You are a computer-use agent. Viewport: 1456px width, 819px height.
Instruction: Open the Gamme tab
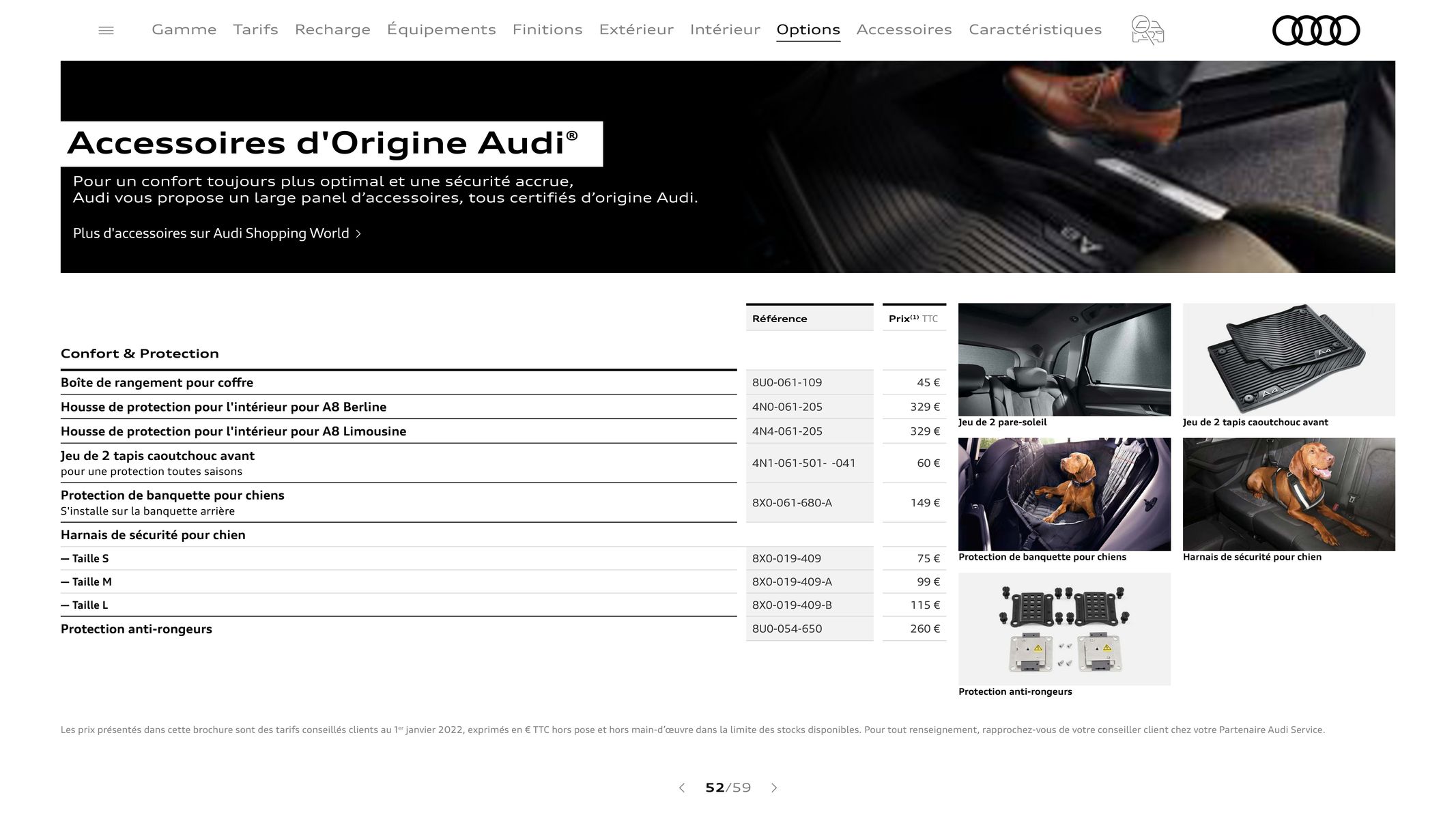point(184,29)
